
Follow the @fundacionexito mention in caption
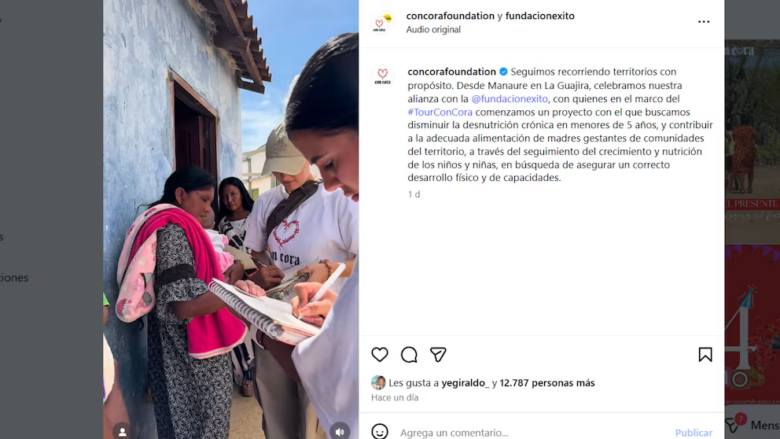click(509, 98)
